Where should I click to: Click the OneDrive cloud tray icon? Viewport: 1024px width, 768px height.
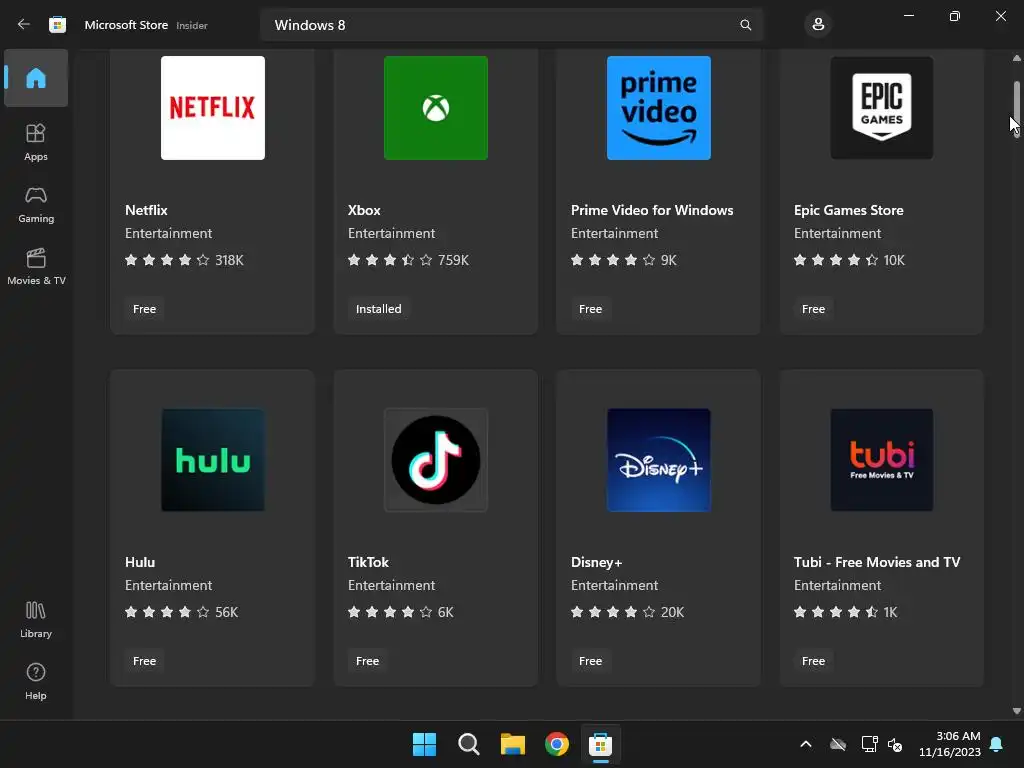pos(838,744)
